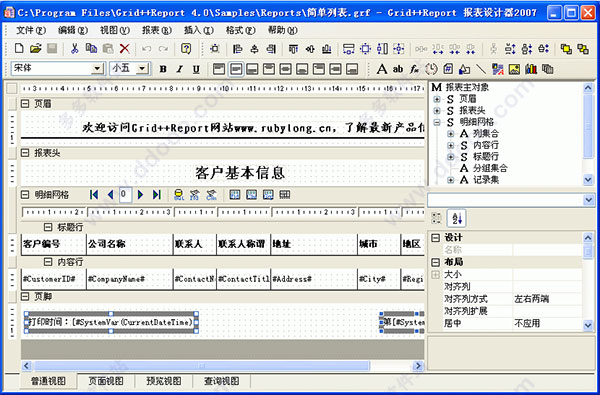The width and height of the screenshot is (600, 395).
Task: Collapse the 设计 property group
Action: pyautogui.click(x=435, y=238)
